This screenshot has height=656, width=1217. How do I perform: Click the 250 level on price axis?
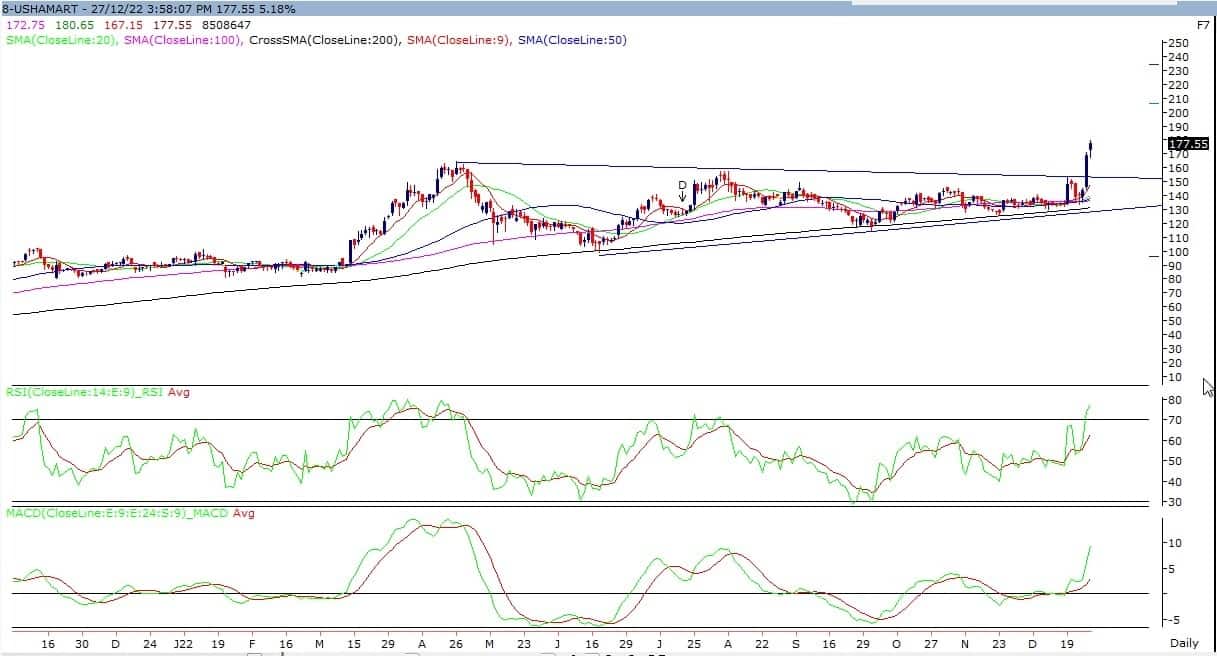coord(1179,43)
